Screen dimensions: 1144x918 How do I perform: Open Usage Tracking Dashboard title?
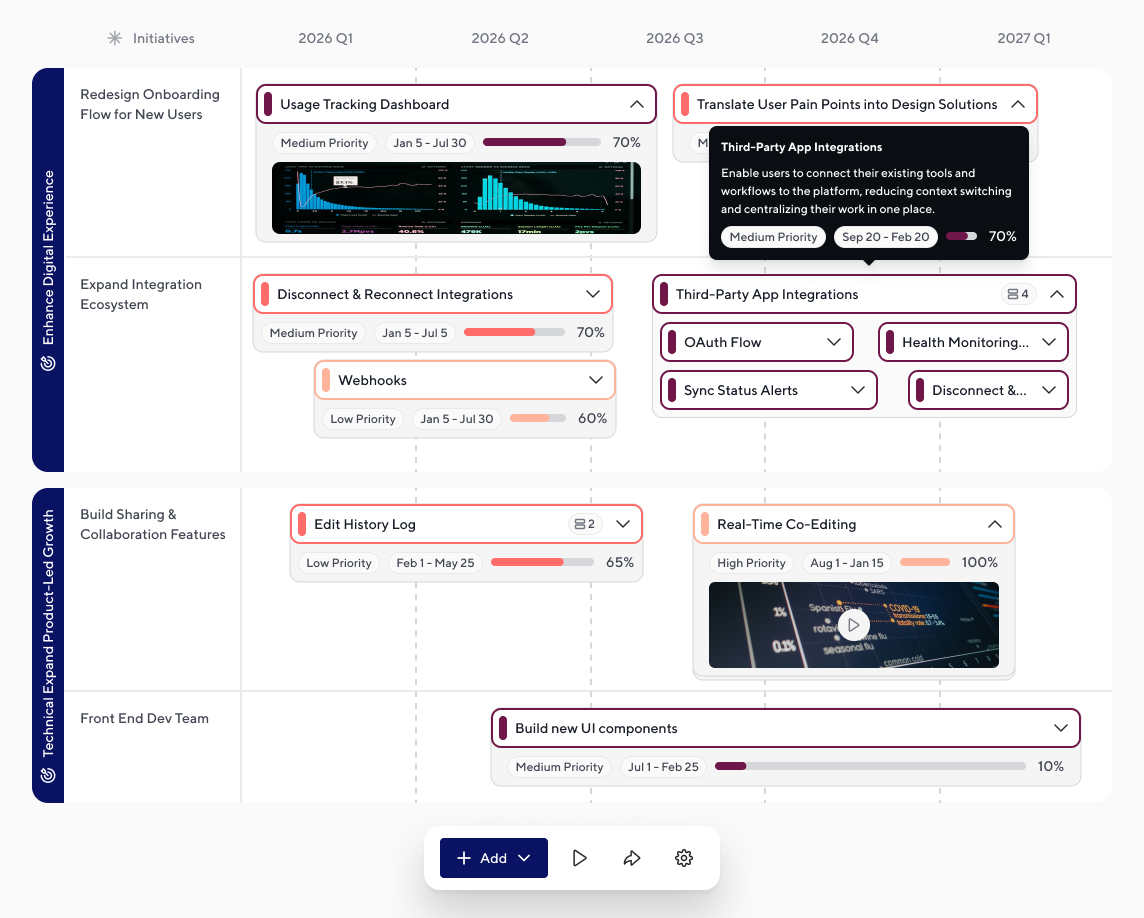pyautogui.click(x=365, y=104)
